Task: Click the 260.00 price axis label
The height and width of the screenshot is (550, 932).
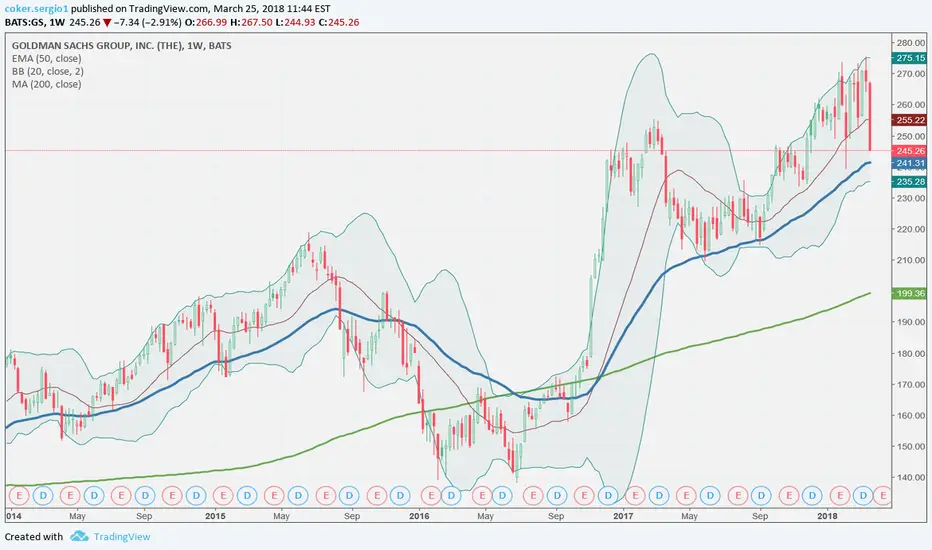Action: coord(911,105)
